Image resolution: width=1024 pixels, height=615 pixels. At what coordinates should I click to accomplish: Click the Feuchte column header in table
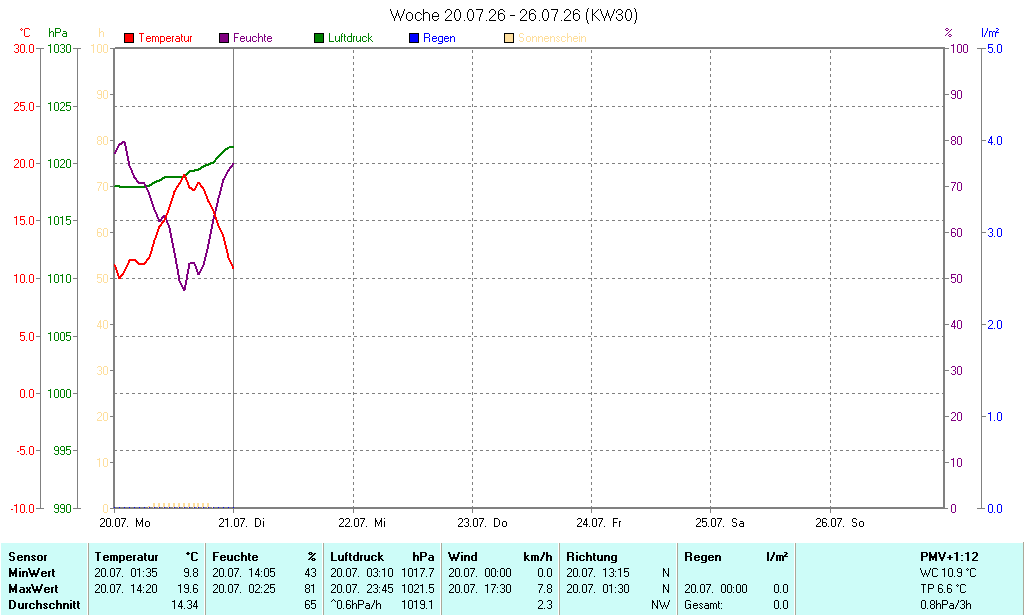pyautogui.click(x=235, y=557)
